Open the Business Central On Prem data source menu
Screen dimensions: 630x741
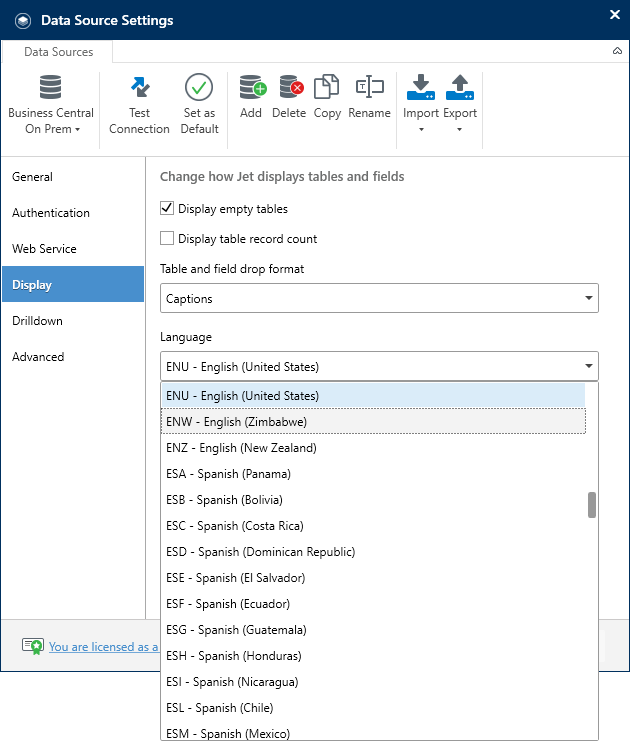pos(51,105)
